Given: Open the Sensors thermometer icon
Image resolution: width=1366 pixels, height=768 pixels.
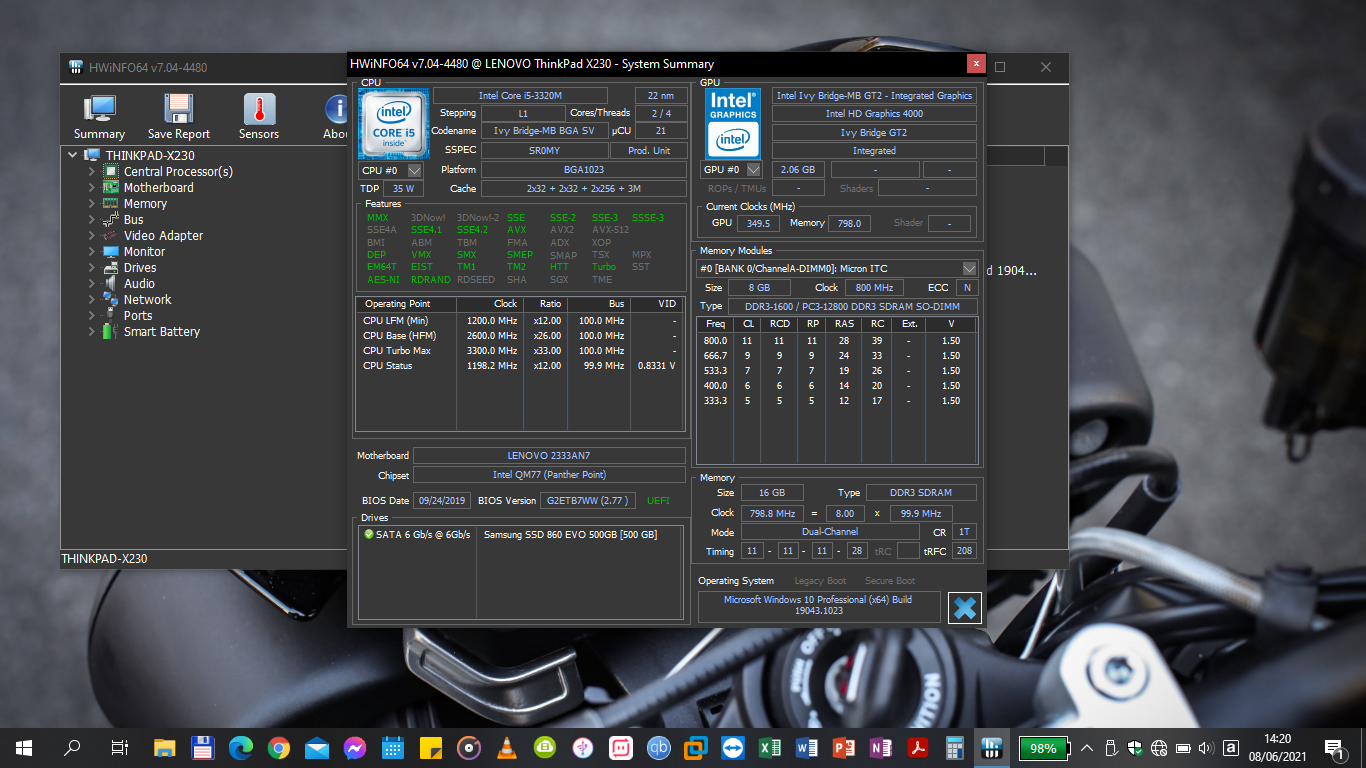Looking at the screenshot, I should coord(259,117).
